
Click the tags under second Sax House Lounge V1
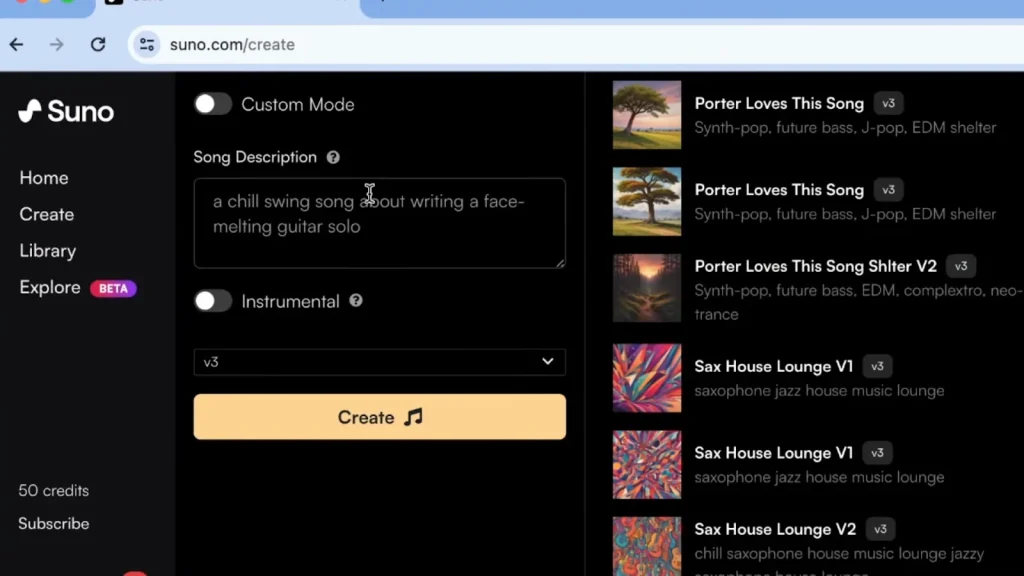[x=819, y=477]
